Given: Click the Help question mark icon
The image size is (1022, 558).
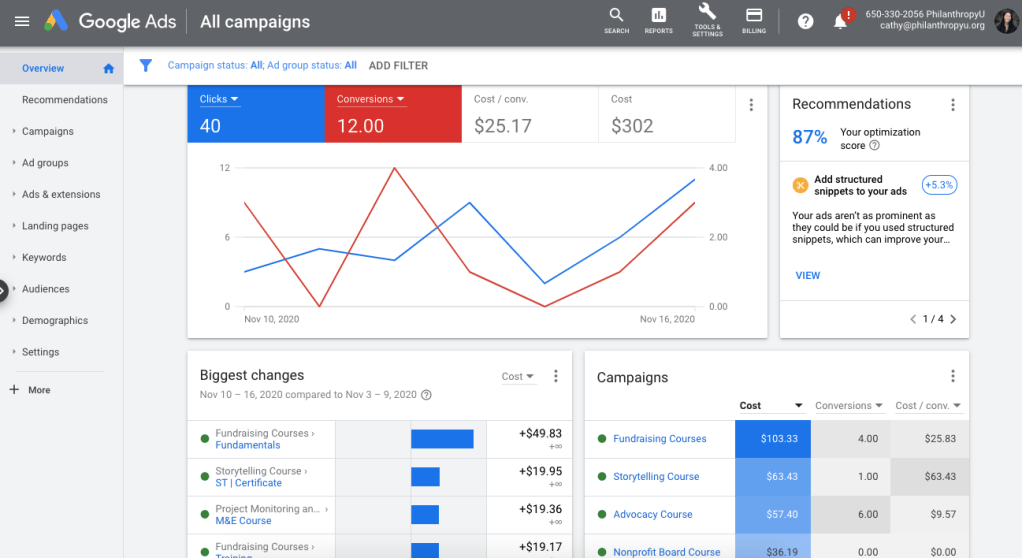Looking at the screenshot, I should (805, 21).
